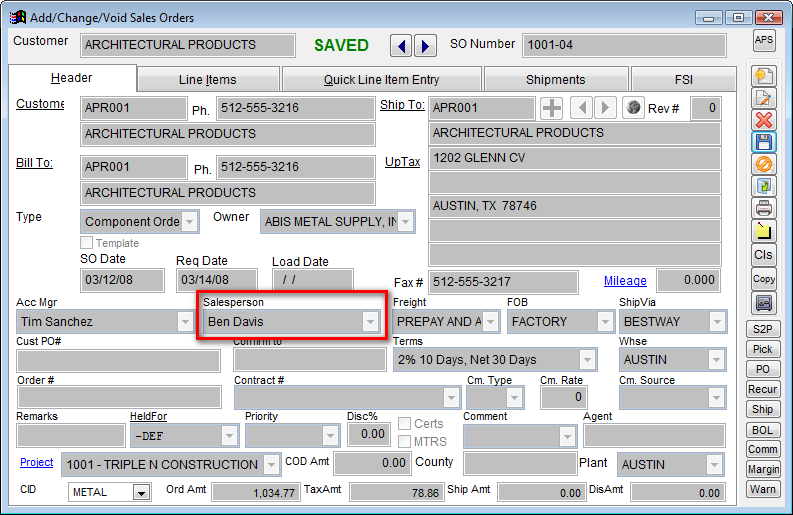Click the edit document pencil icon
This screenshot has width=793, height=515.
point(764,98)
